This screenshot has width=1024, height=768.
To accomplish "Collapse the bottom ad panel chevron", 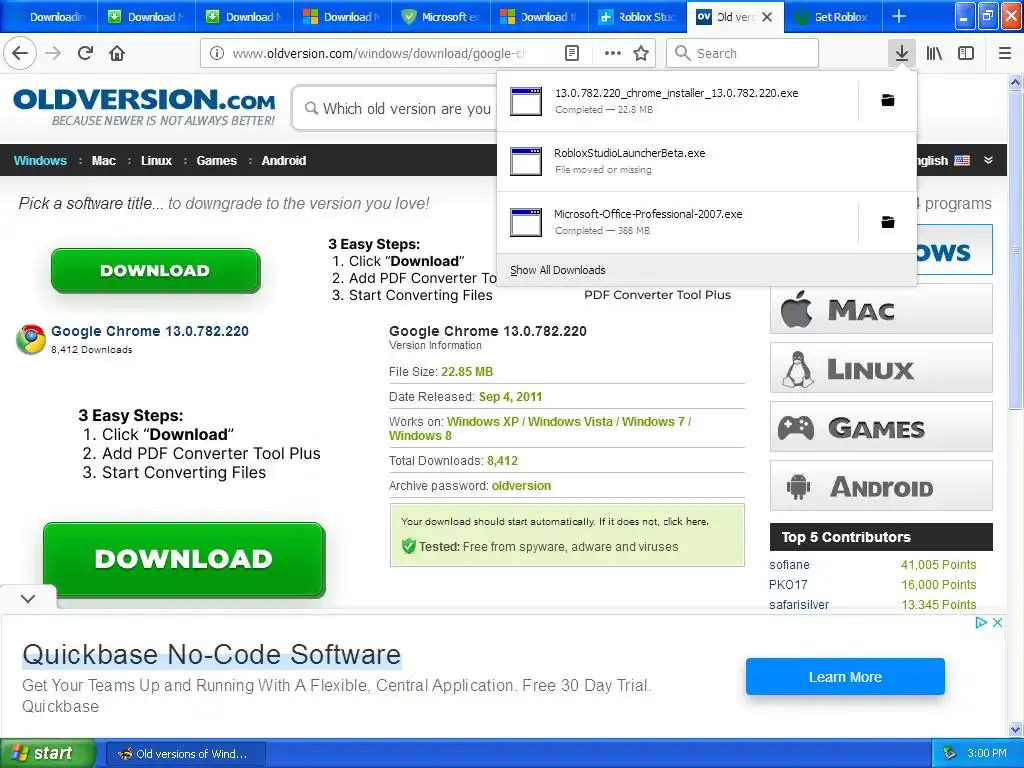I will tap(28, 598).
